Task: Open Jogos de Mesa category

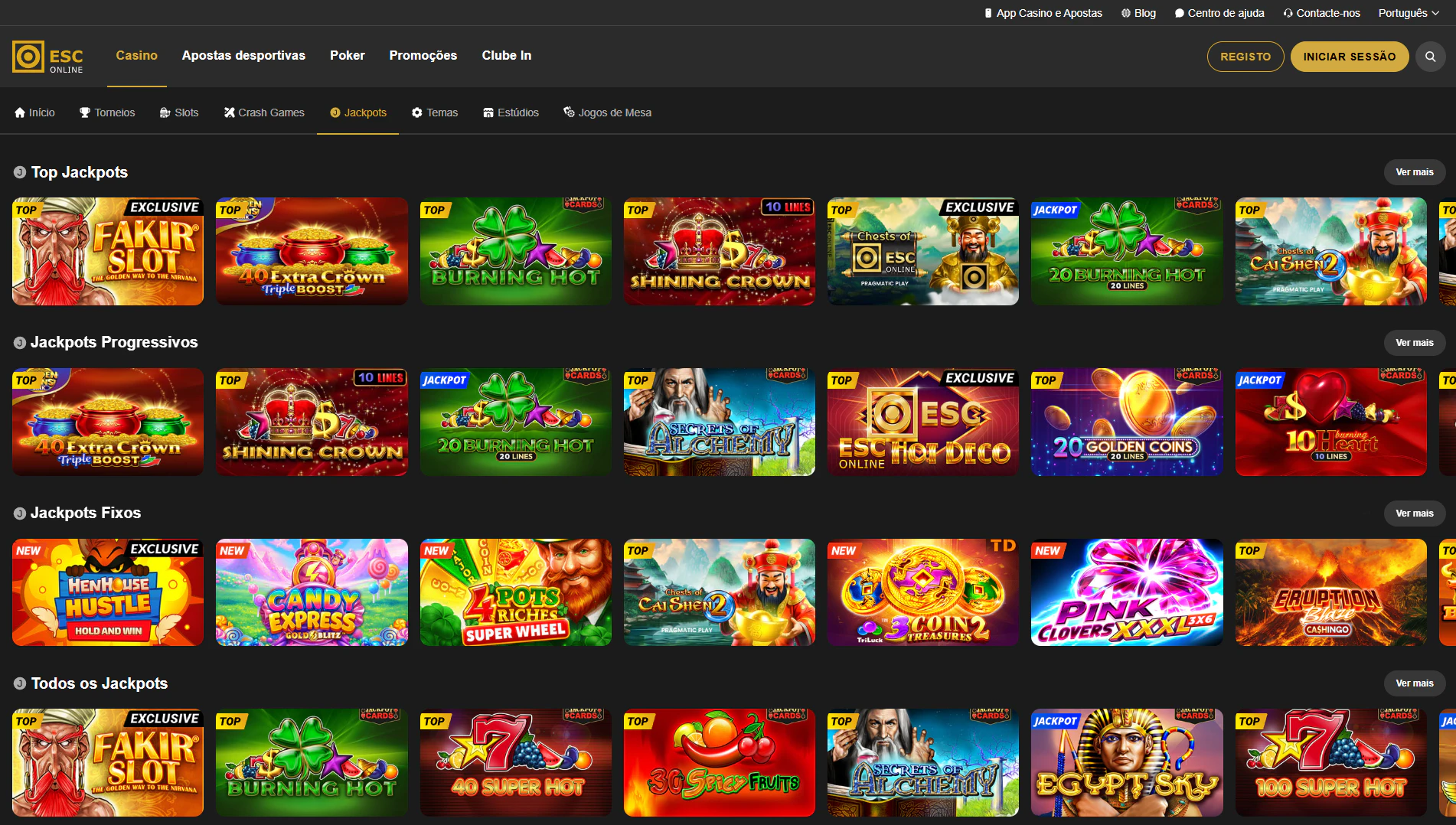Action: coord(607,112)
